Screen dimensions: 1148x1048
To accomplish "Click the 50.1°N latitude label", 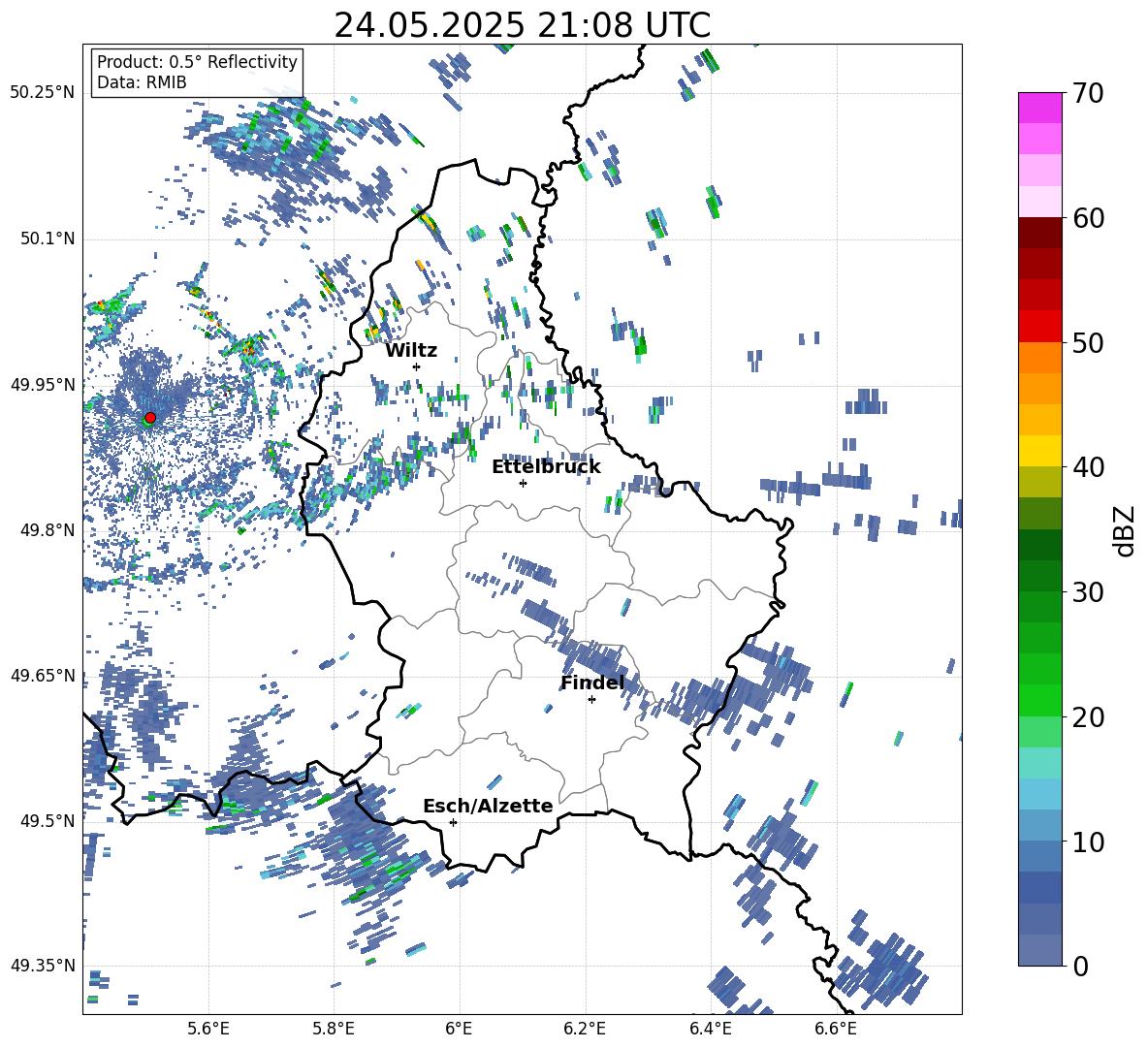I will 48,238.
